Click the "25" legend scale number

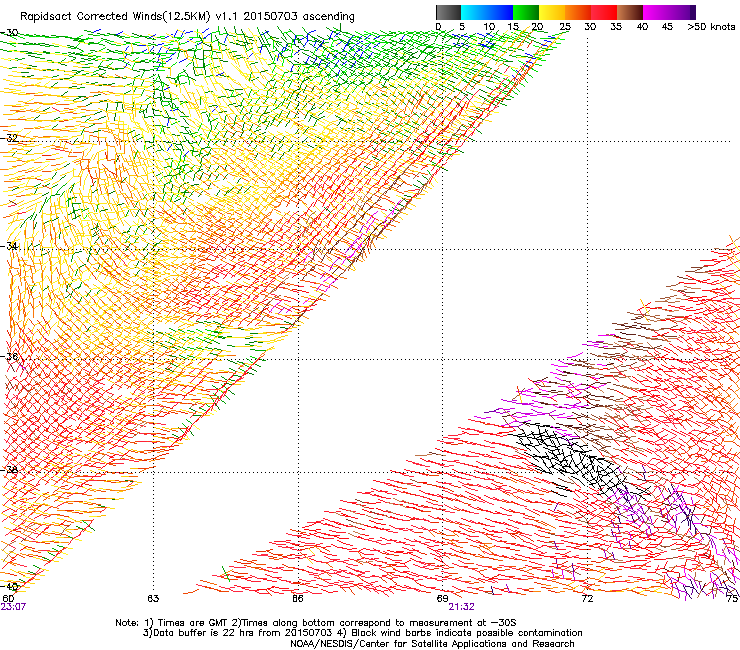tap(565, 27)
